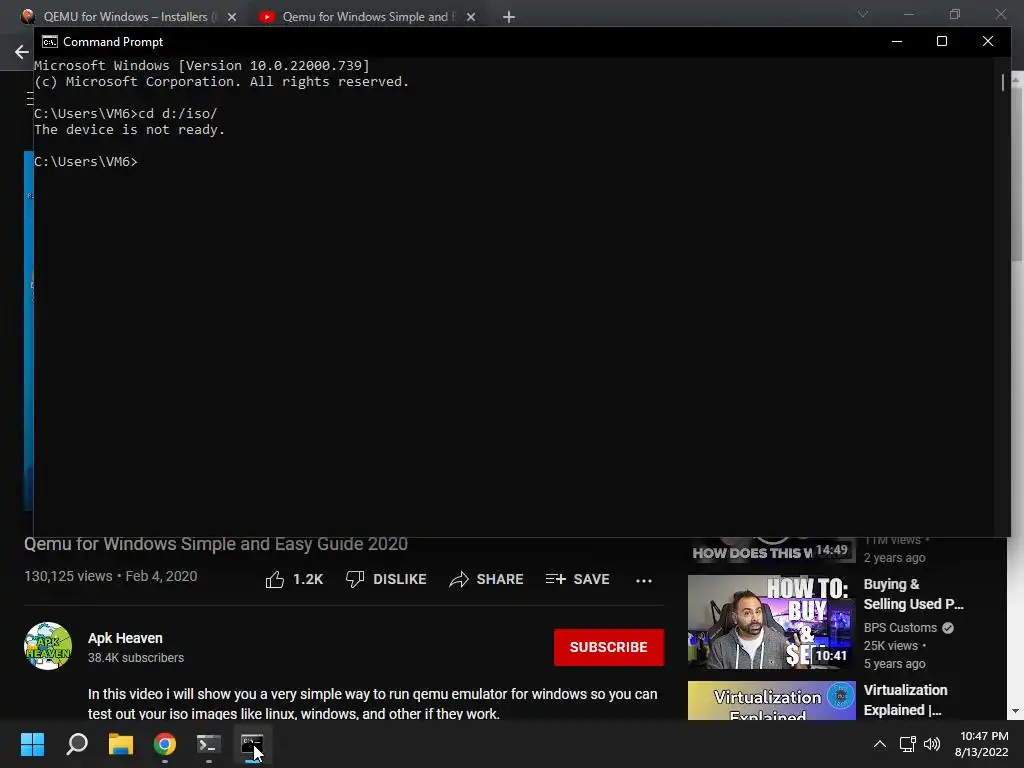Open Virtualization Explained video thumbnail

(771, 701)
